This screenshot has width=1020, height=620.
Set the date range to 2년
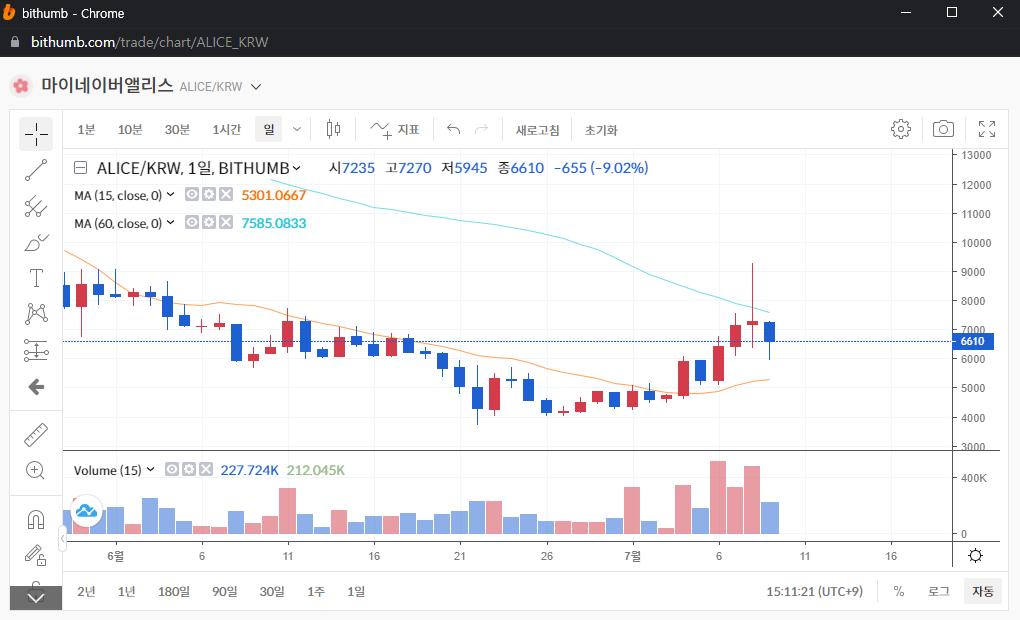pos(86,591)
